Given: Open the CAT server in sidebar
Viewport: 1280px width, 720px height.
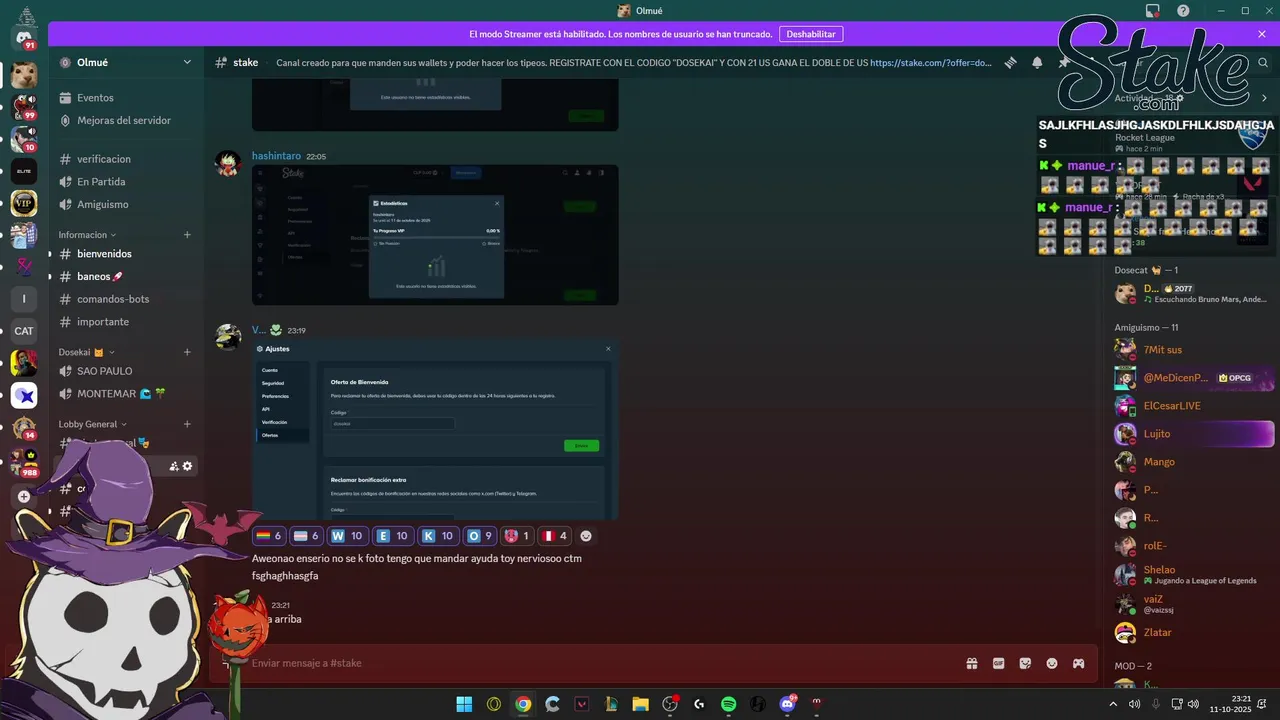Looking at the screenshot, I should click(24, 331).
